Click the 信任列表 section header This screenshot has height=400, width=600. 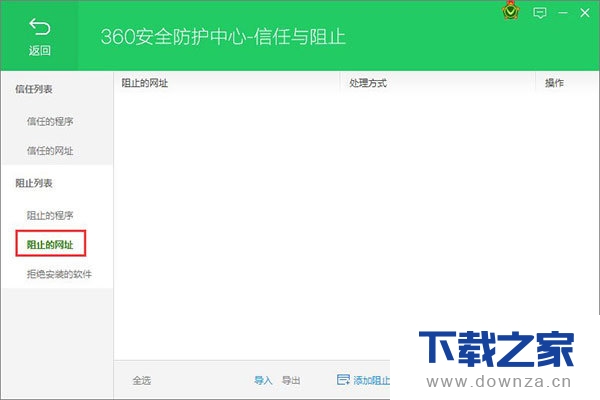(33, 90)
